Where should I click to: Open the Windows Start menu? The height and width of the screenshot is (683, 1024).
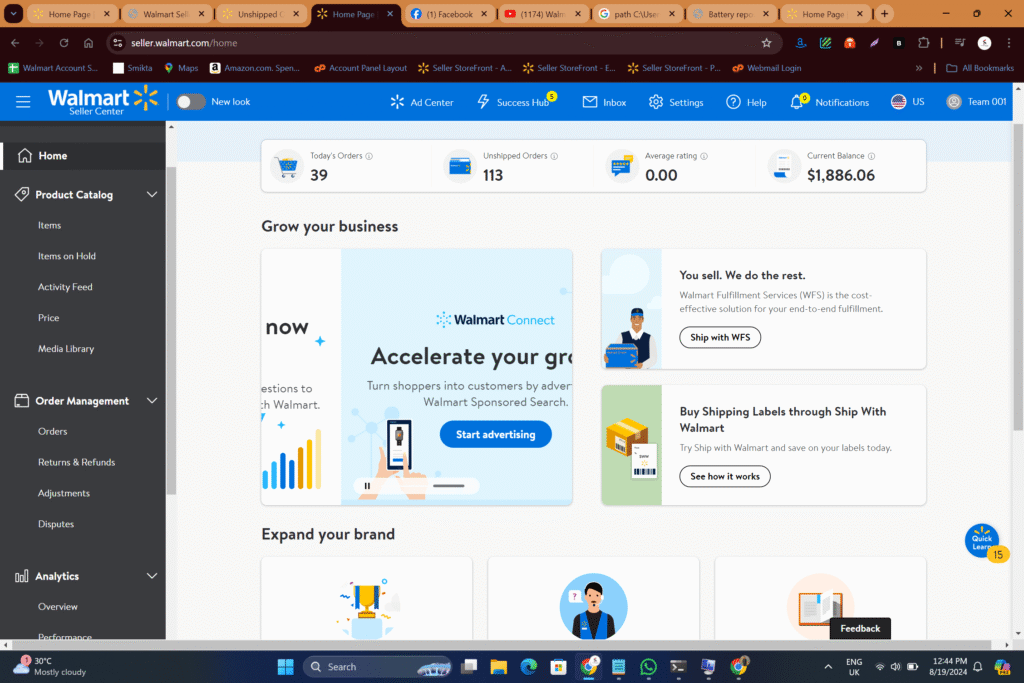pos(285,667)
